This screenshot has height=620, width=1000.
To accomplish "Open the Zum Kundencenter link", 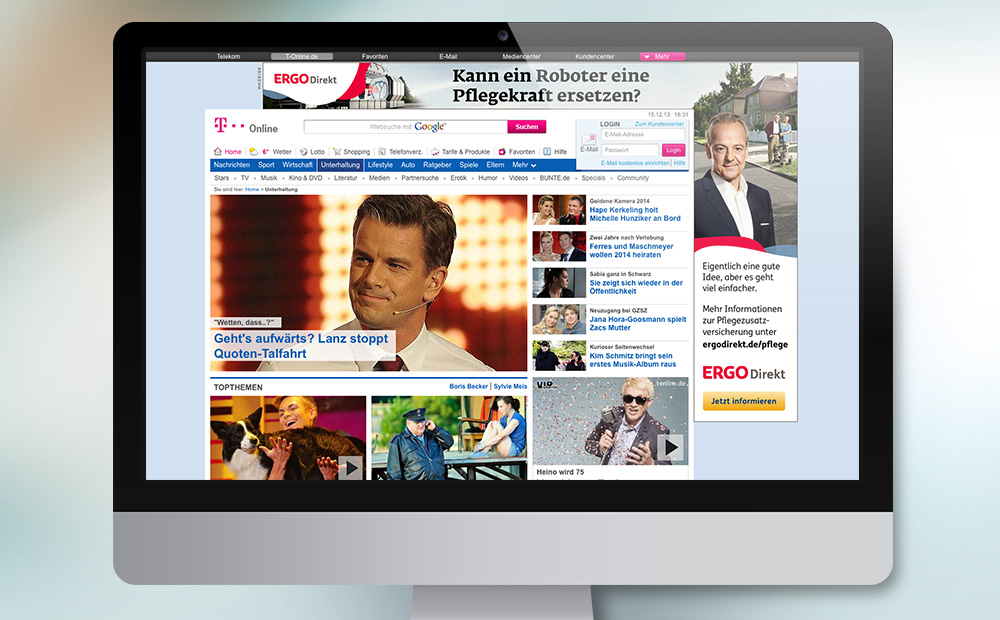I will pos(659,124).
